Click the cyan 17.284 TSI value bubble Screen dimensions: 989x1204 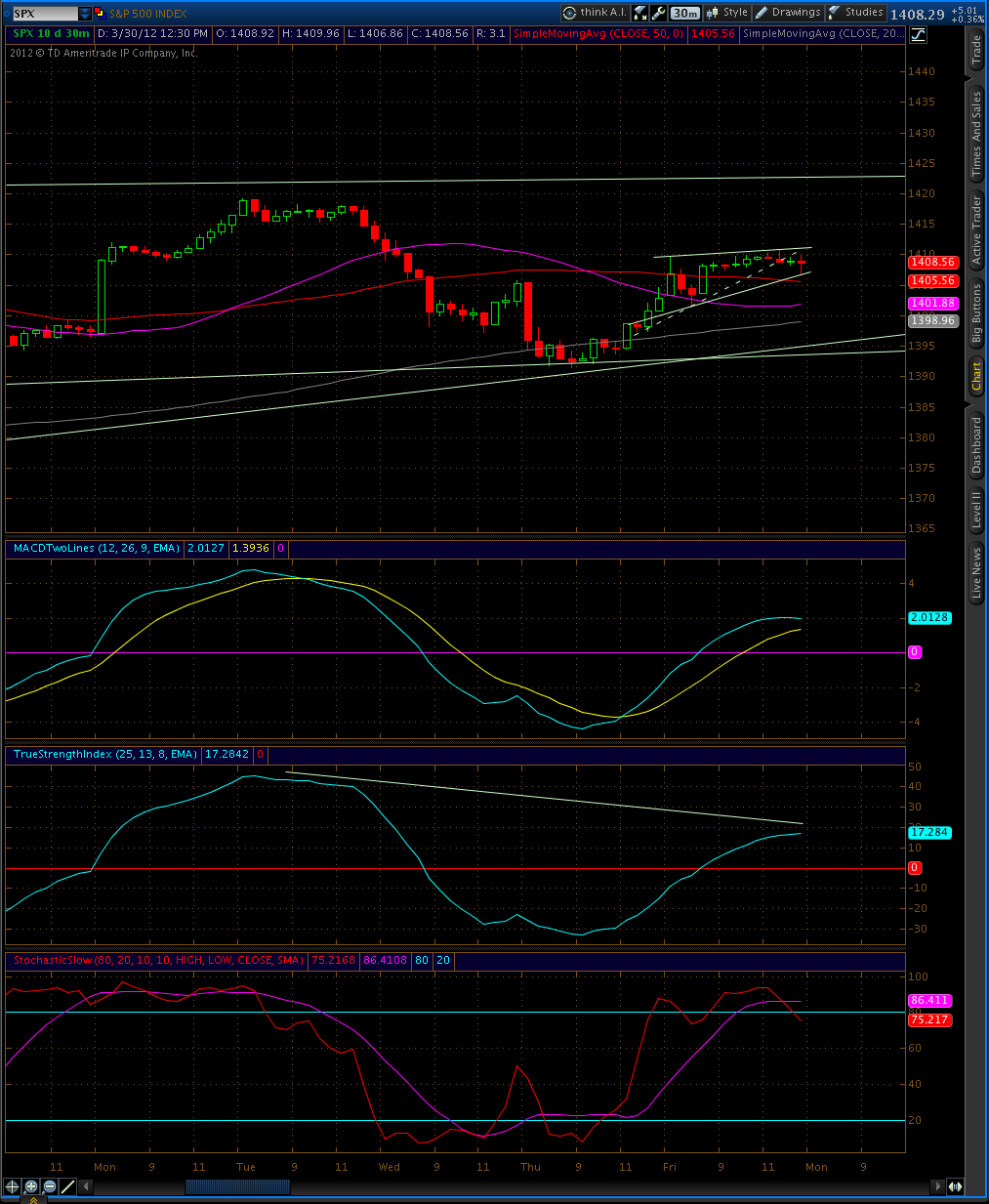[x=929, y=832]
